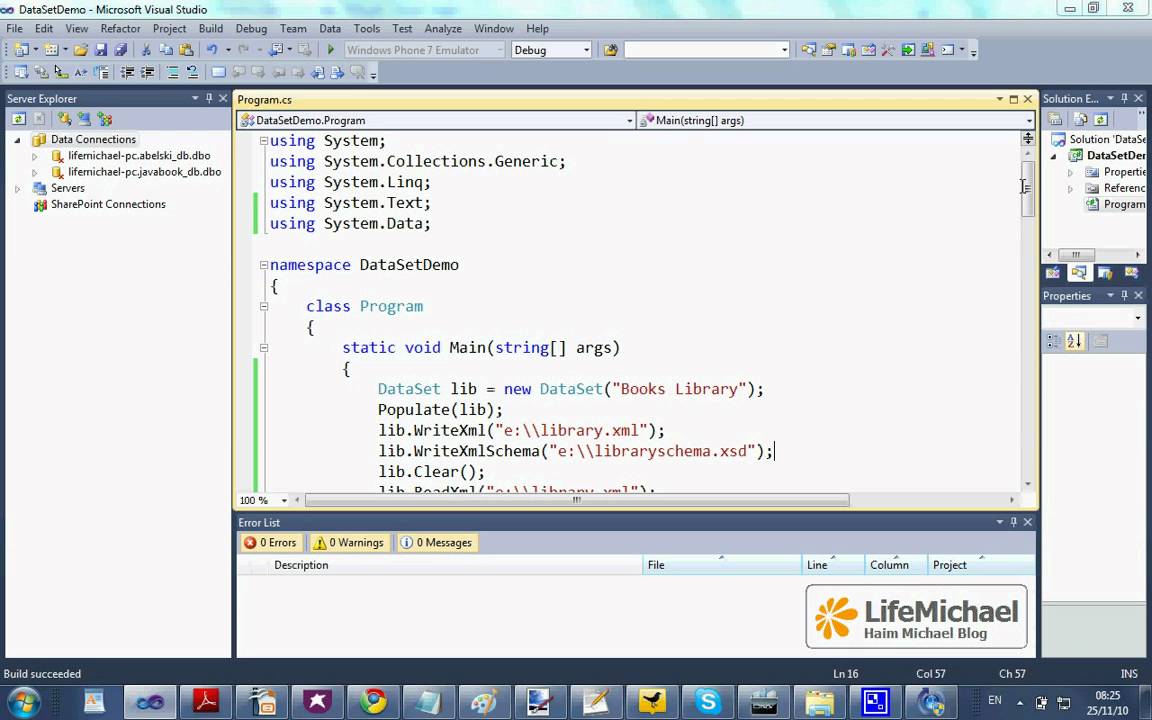Toggle a bookmark on the current line
The image size is (1152, 720).
[218, 72]
